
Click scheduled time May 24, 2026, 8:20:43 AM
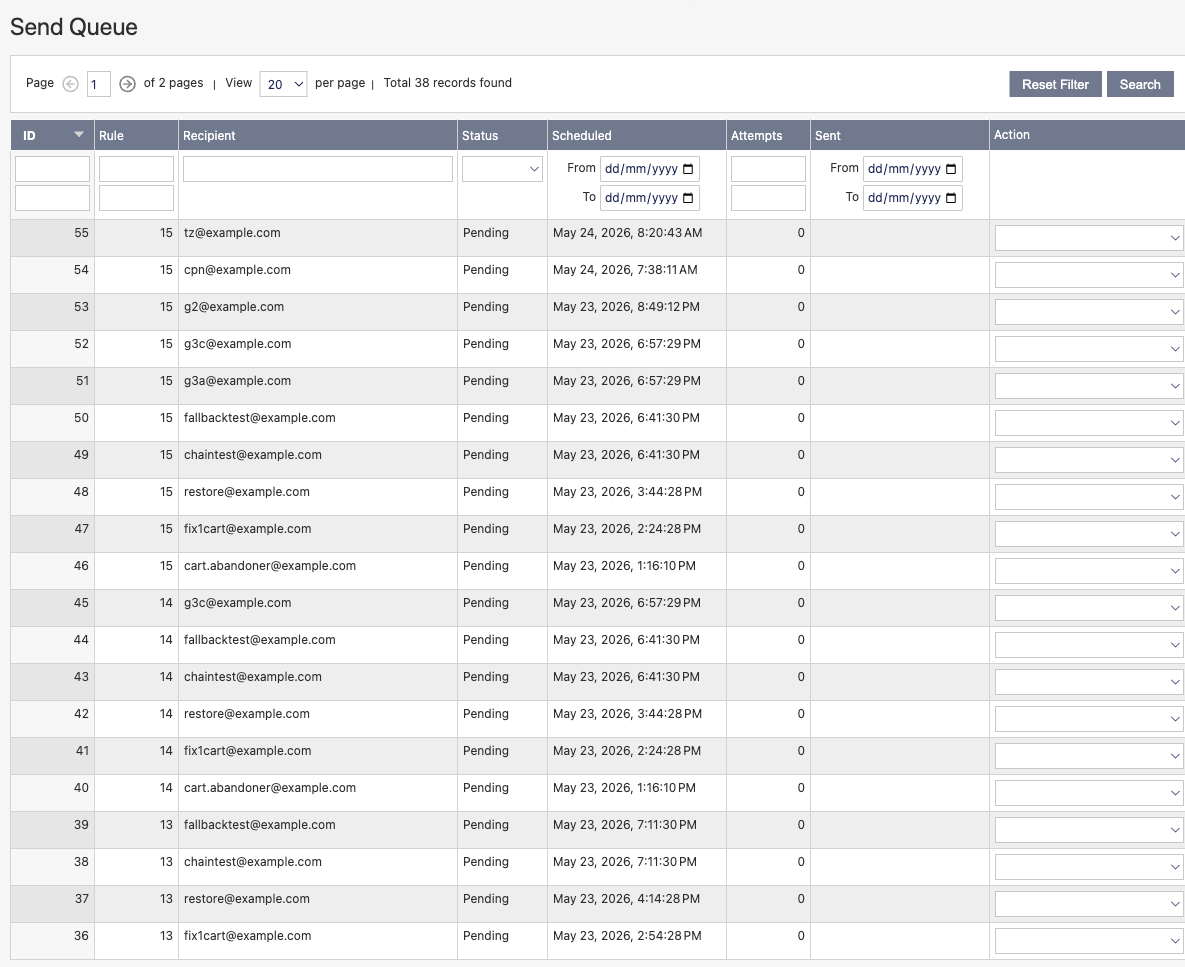627,233
